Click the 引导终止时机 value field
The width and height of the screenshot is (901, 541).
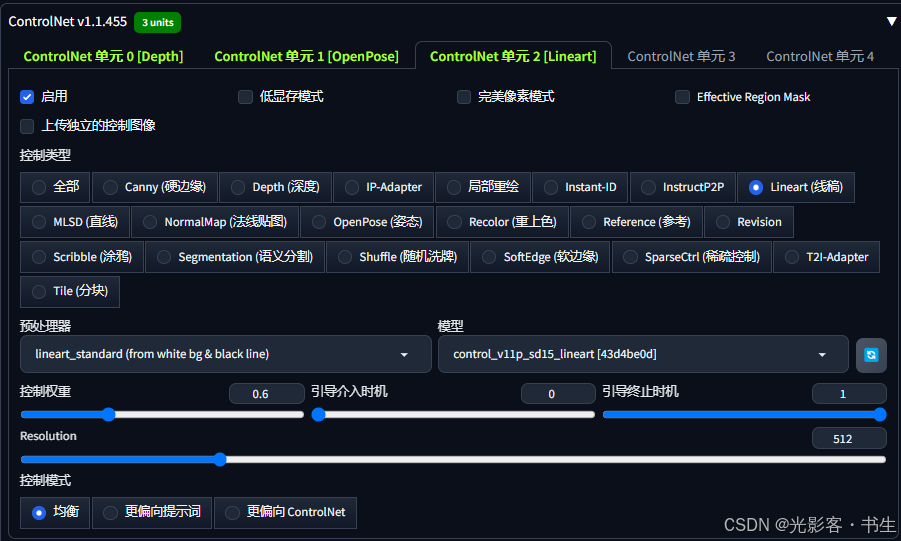[x=849, y=394]
